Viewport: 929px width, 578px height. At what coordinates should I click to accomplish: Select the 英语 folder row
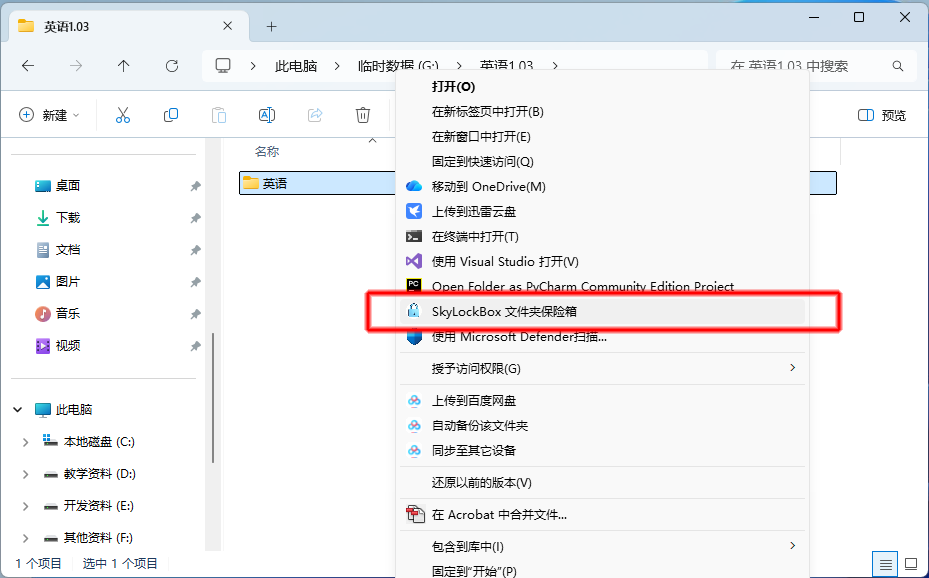pos(538,183)
